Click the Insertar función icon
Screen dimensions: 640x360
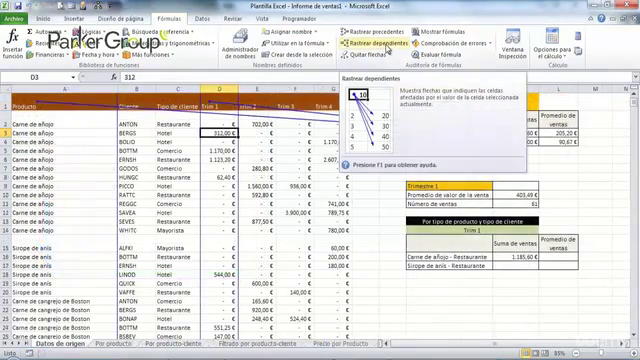pos(13,44)
